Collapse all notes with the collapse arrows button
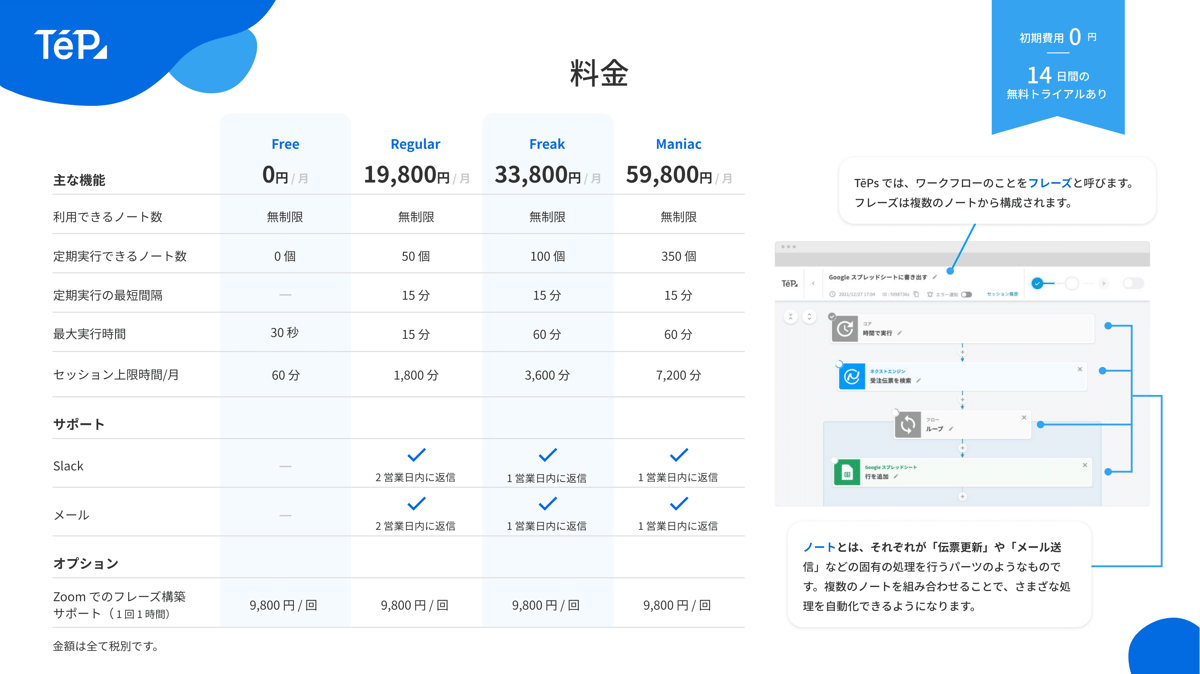Image resolution: width=1200 pixels, height=674 pixels. point(791,317)
